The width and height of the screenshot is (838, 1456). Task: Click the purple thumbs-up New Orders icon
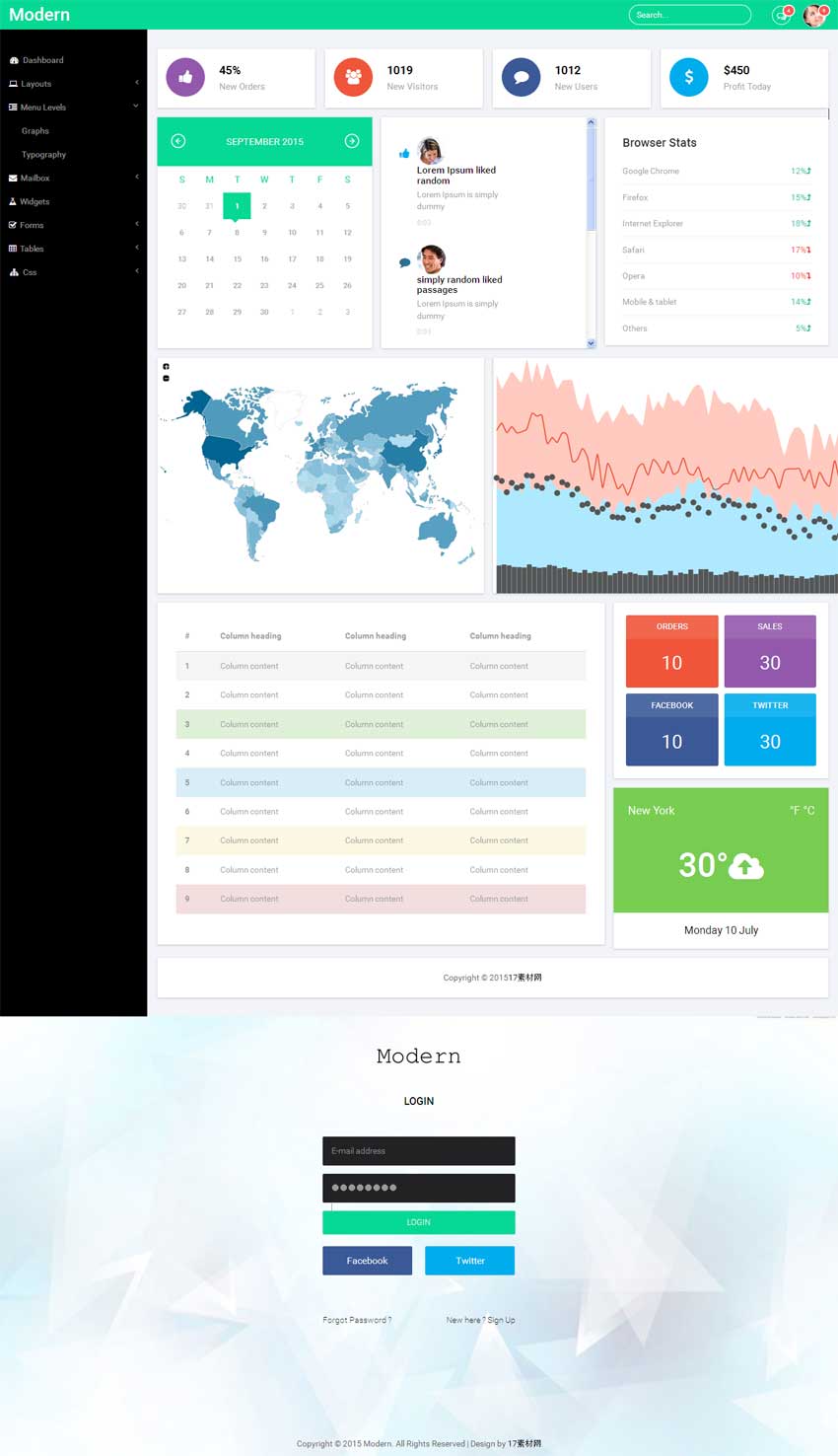(185, 77)
